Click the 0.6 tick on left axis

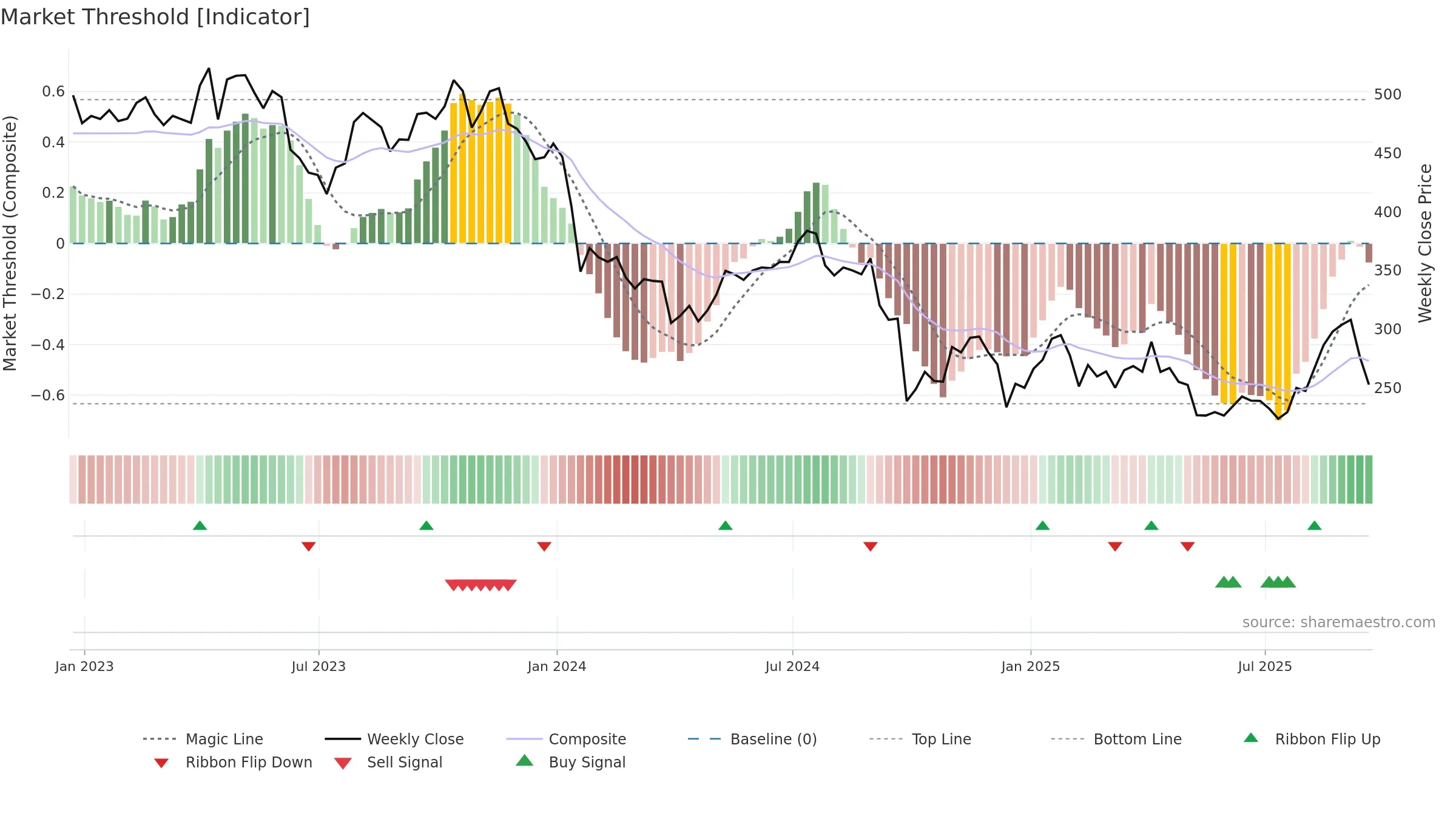pos(53,92)
